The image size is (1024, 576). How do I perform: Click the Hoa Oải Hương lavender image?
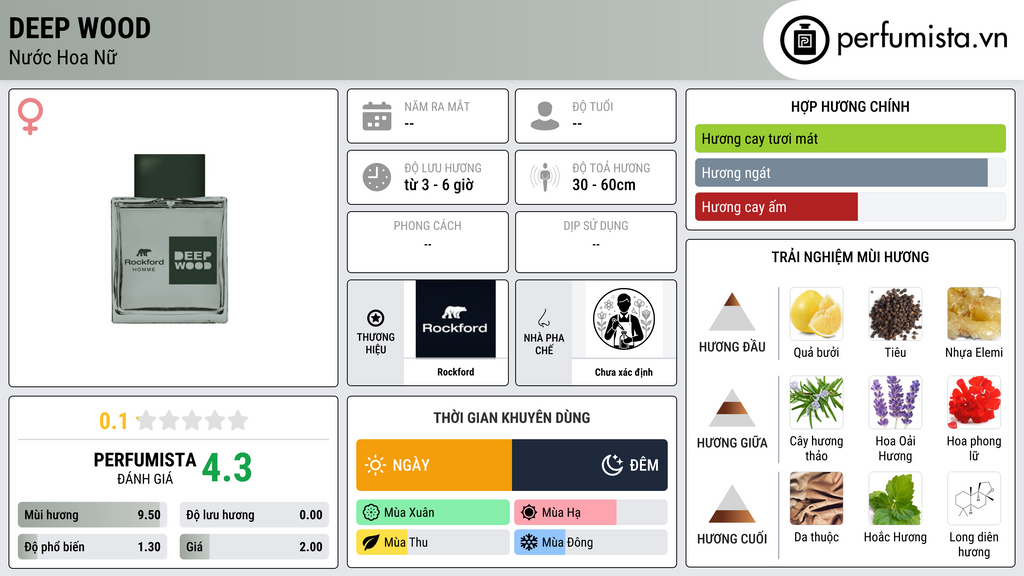tap(895, 402)
